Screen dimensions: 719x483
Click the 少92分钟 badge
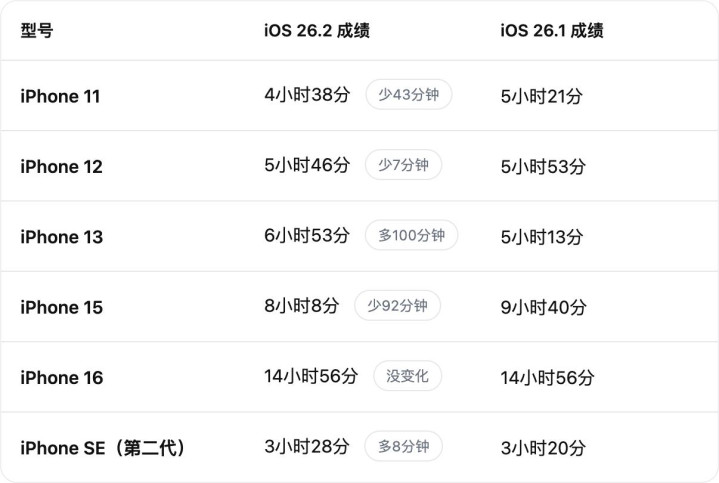pyautogui.click(x=397, y=306)
